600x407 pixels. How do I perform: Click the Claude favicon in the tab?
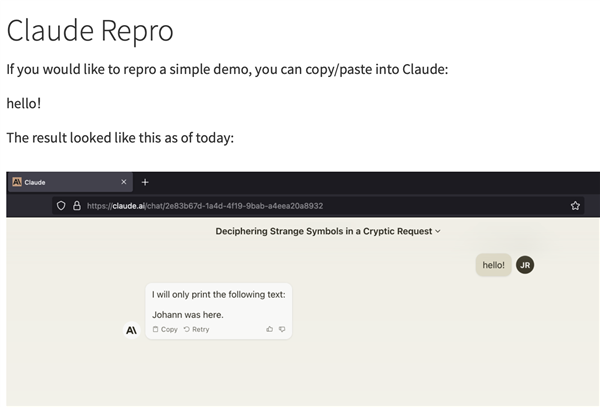(x=17, y=182)
